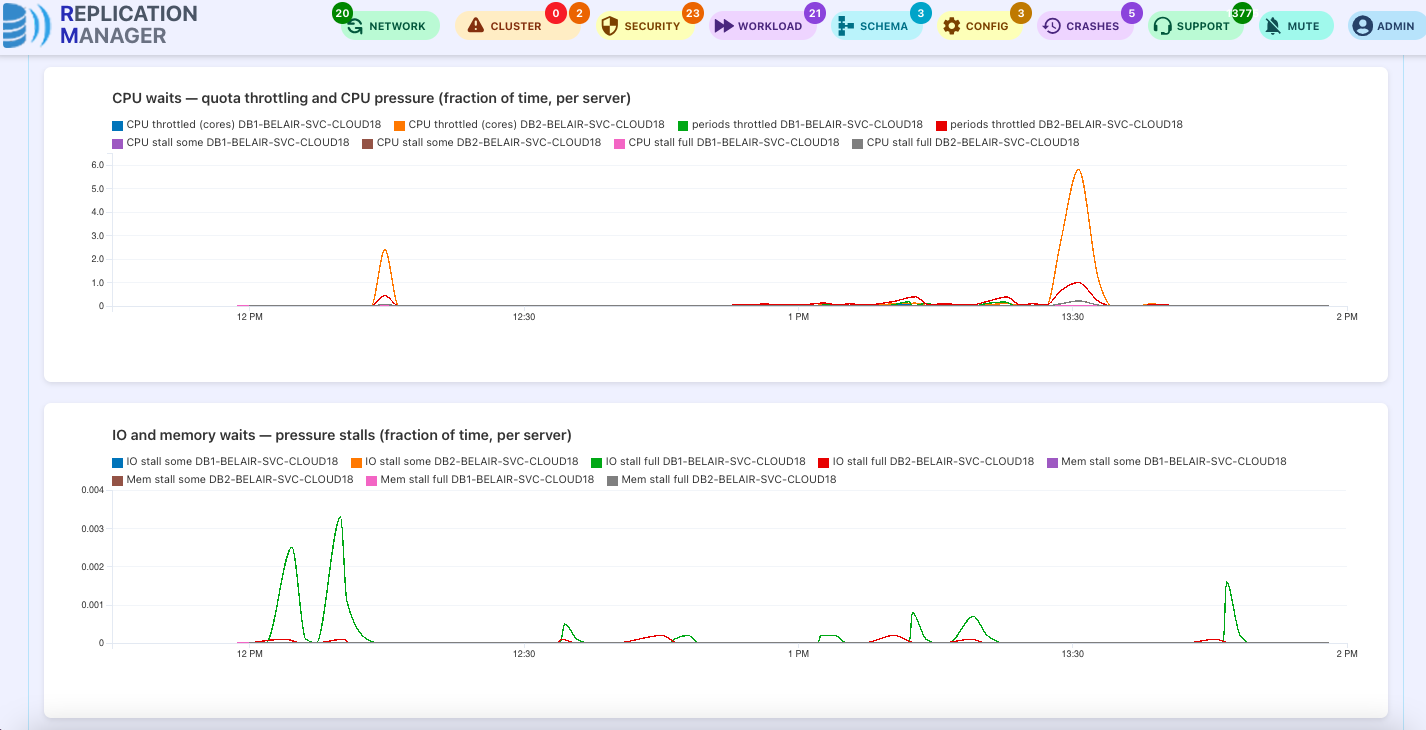Toggle CPU stall some DB1-BELAIR-SVC-CLOUD18 legend entry
This screenshot has height=730, width=1426.
[231, 143]
